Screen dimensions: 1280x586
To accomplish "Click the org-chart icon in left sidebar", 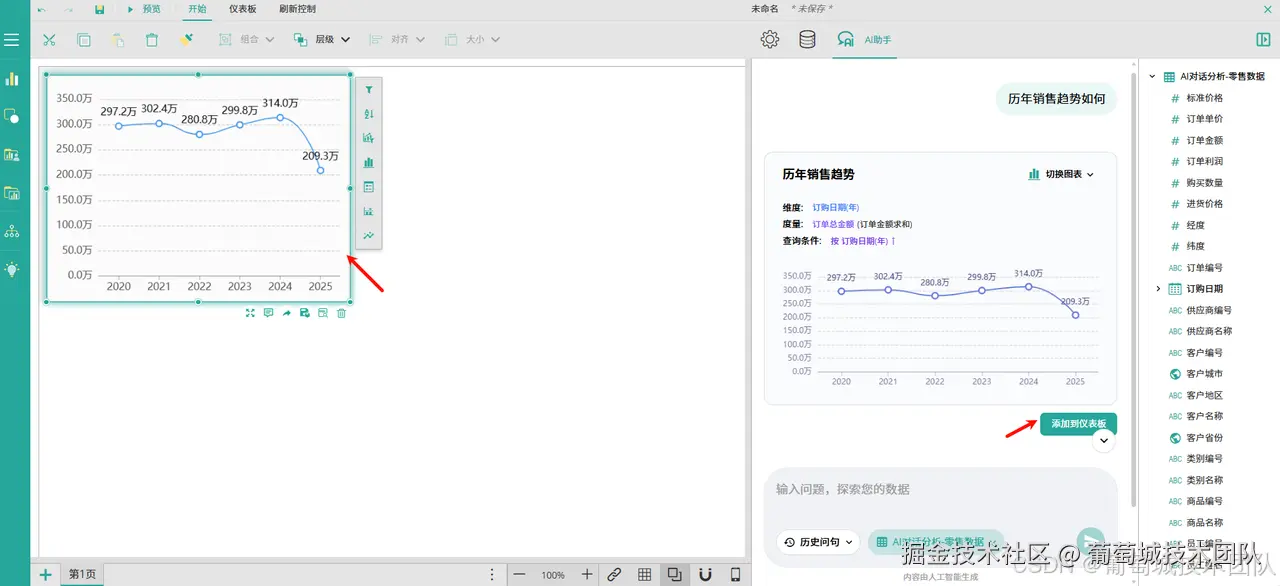I will [x=14, y=232].
